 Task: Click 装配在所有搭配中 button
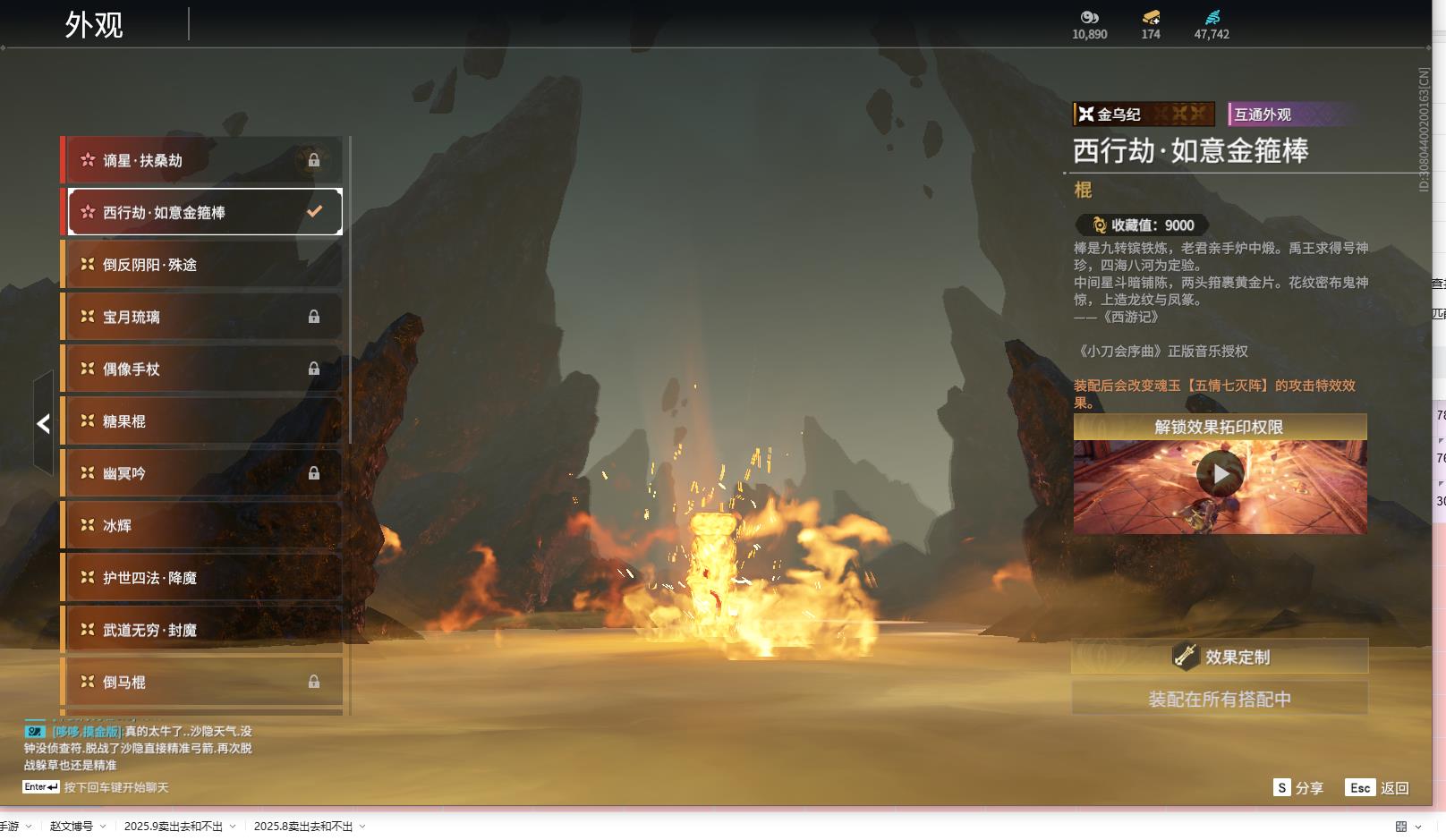click(1220, 699)
